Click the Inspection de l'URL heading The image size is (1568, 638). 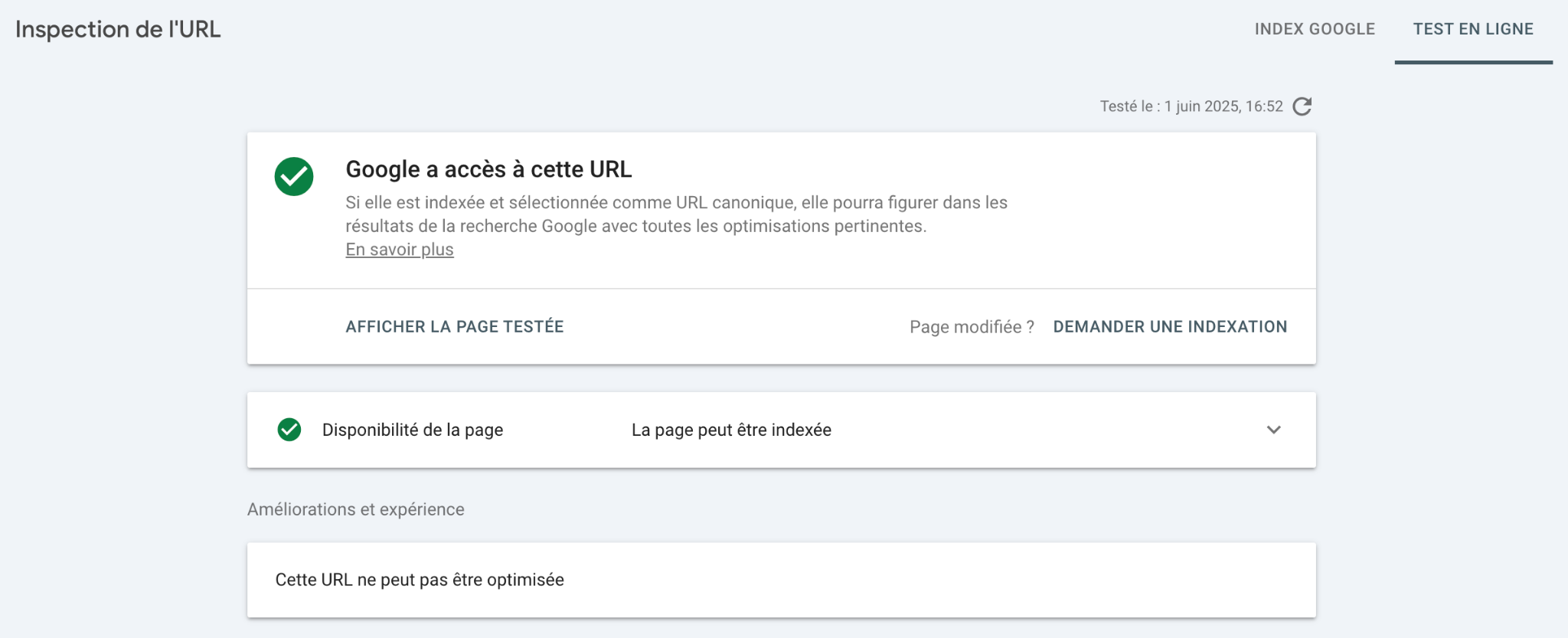(118, 29)
